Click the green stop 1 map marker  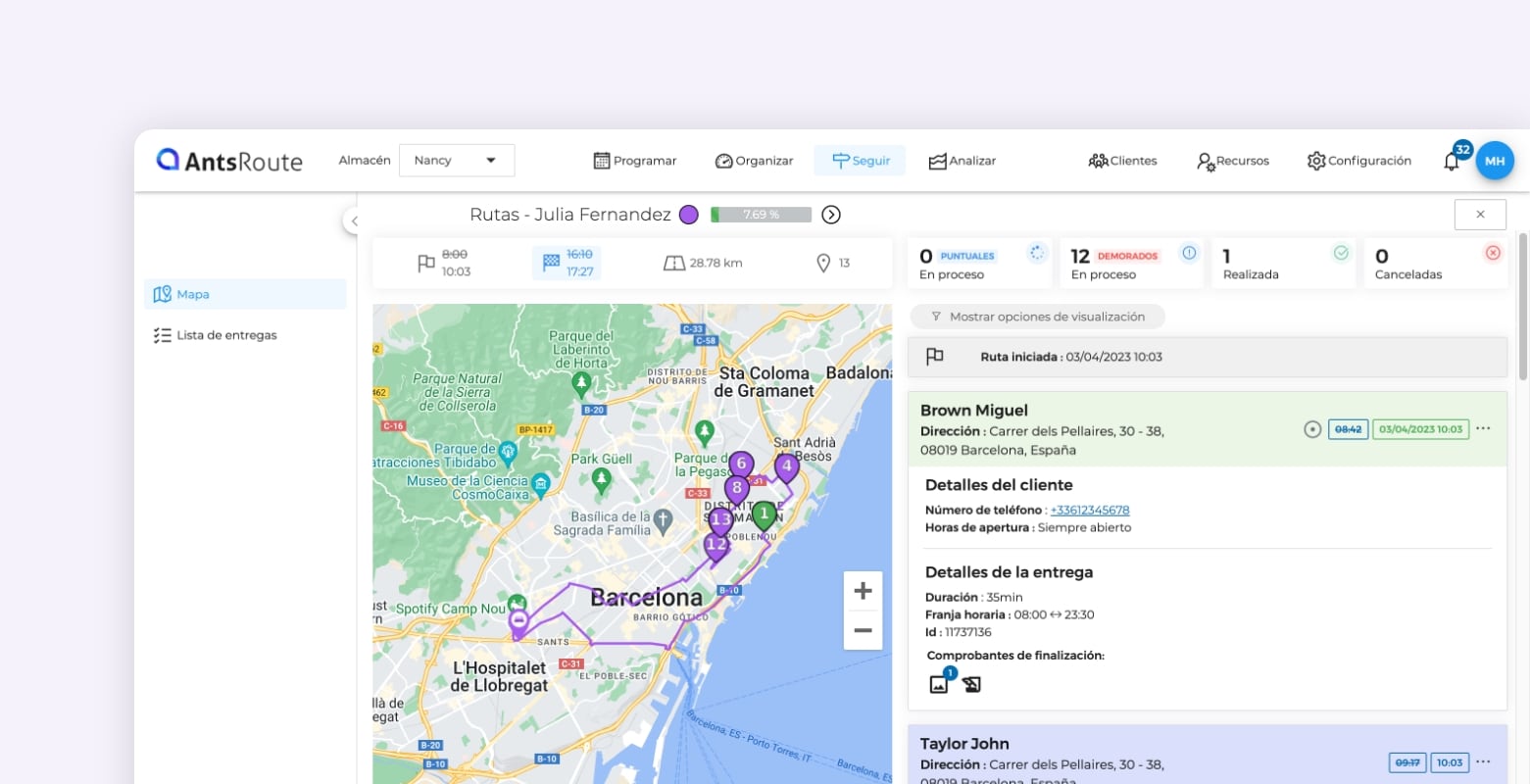(764, 514)
